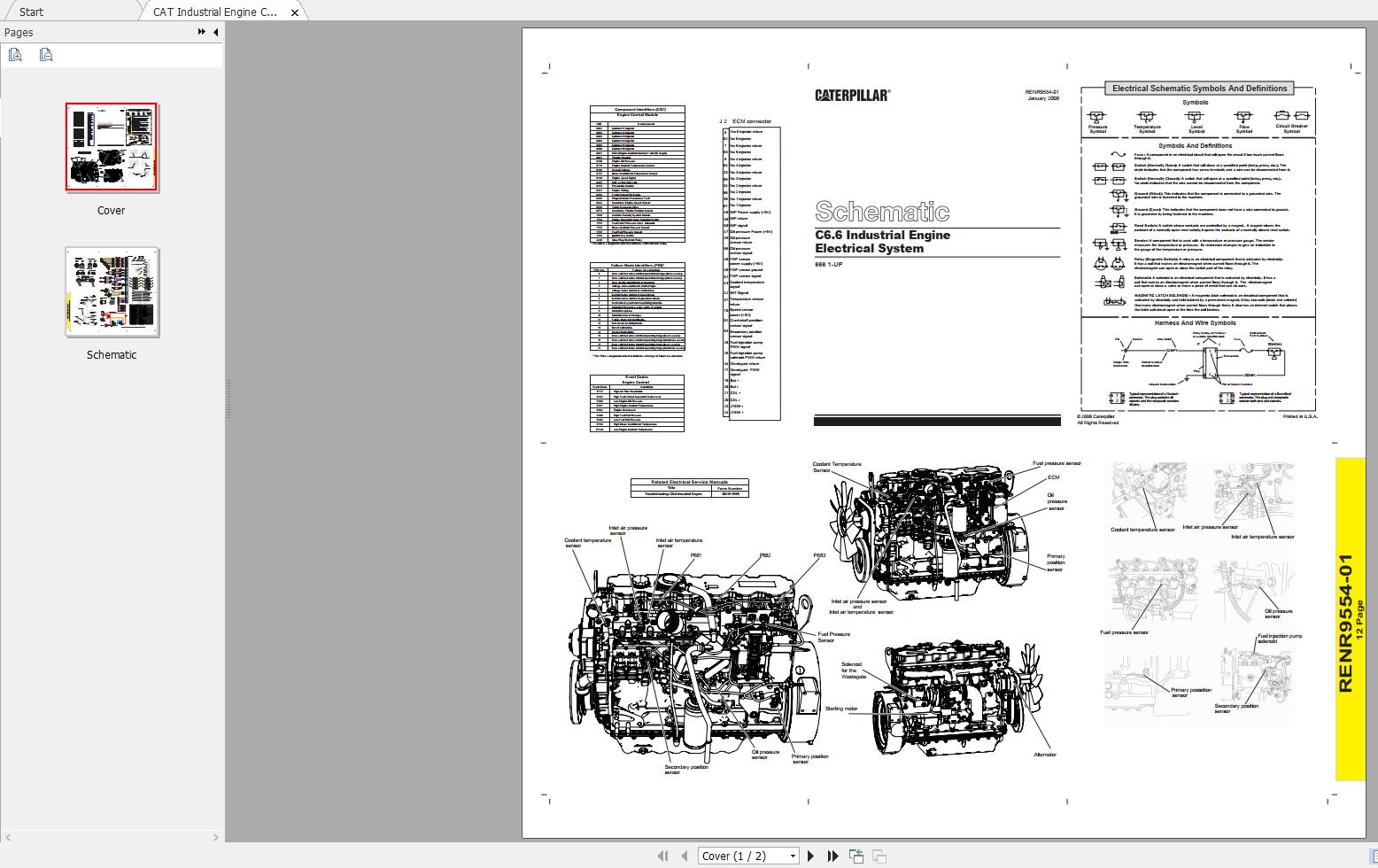Click the Pages panel title

(19, 32)
